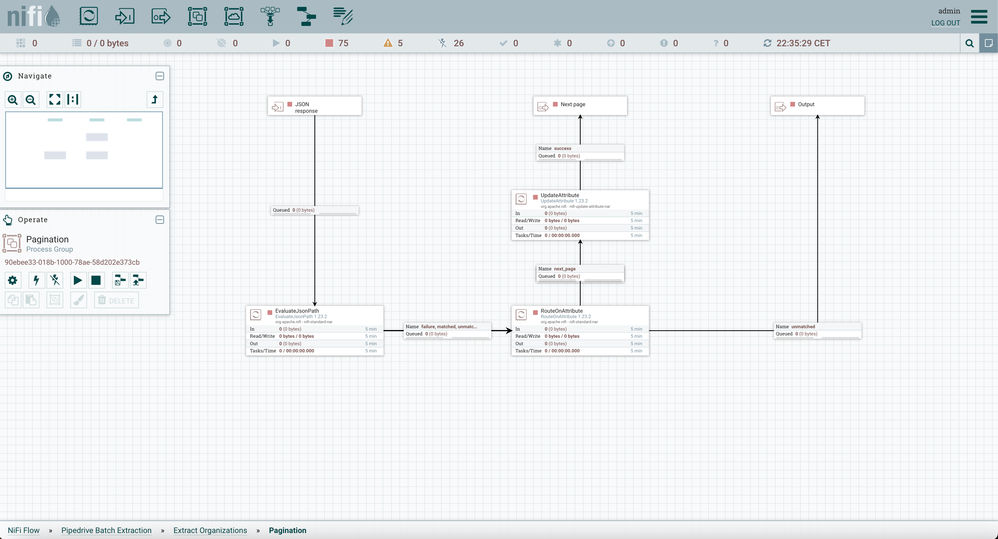The width and height of the screenshot is (998, 539).
Task: Select the Template toolbar icon
Action: 306,16
